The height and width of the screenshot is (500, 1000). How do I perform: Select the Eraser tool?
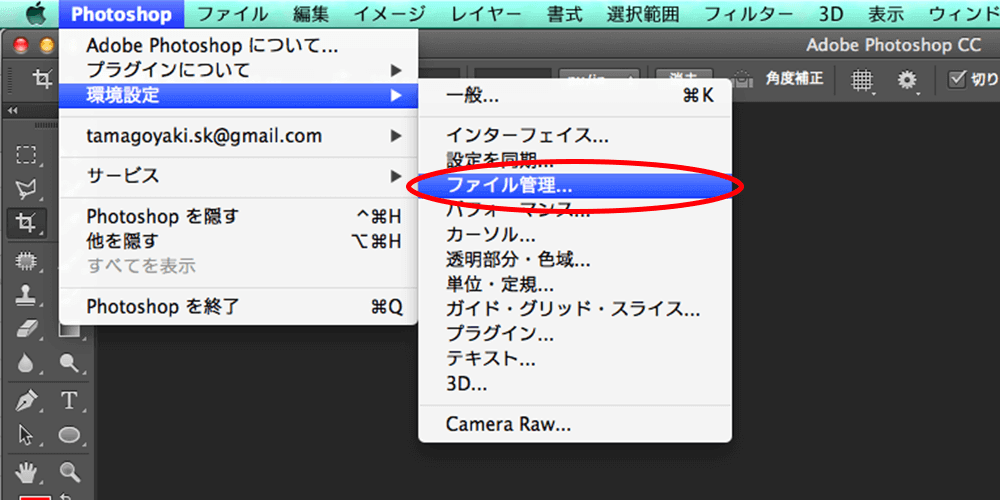[26, 329]
